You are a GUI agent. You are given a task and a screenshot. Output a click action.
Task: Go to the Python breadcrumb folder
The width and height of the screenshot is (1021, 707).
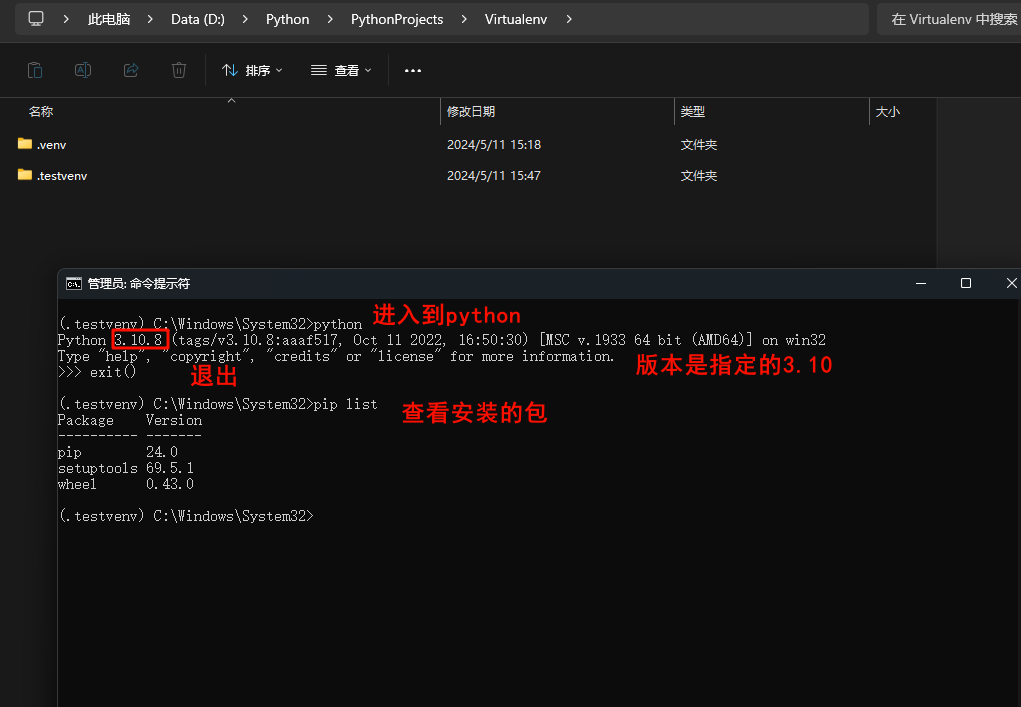[287, 20]
